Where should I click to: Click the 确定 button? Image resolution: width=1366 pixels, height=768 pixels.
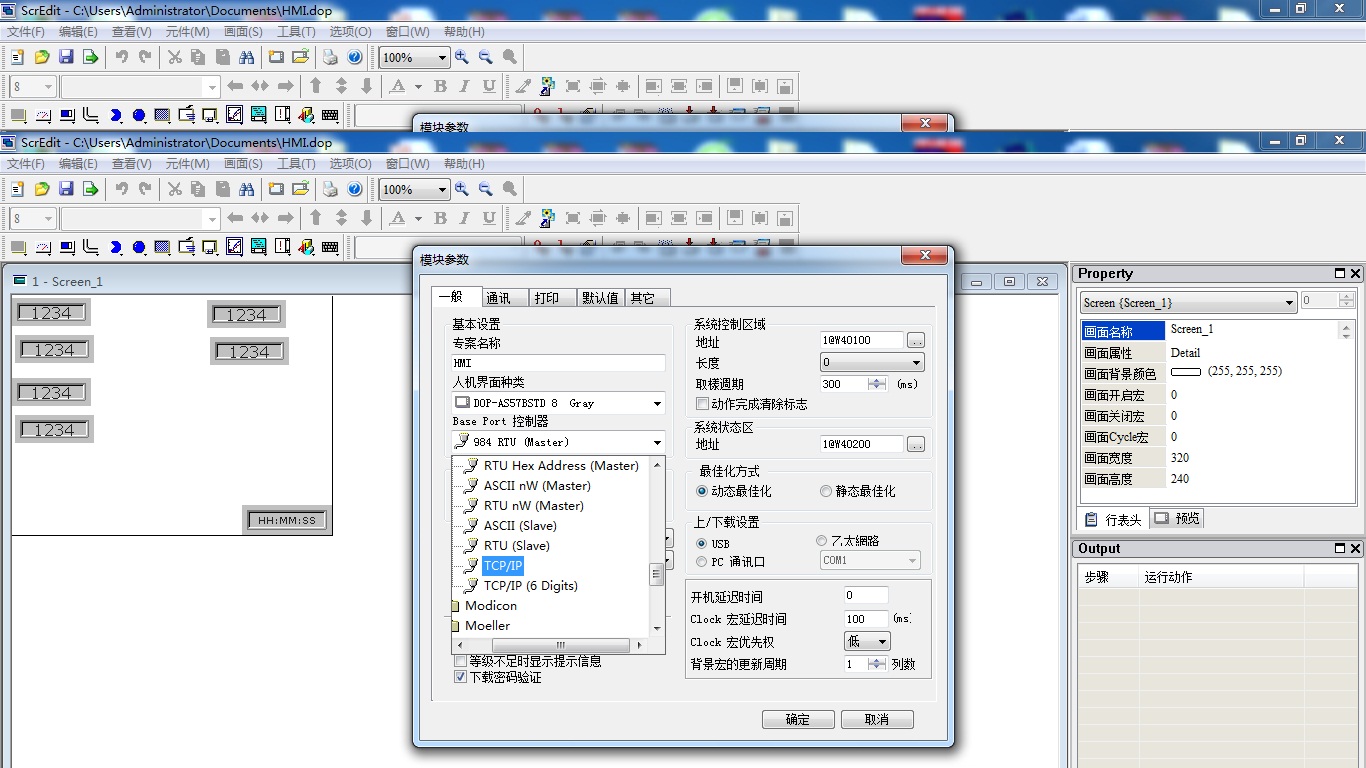pos(798,719)
